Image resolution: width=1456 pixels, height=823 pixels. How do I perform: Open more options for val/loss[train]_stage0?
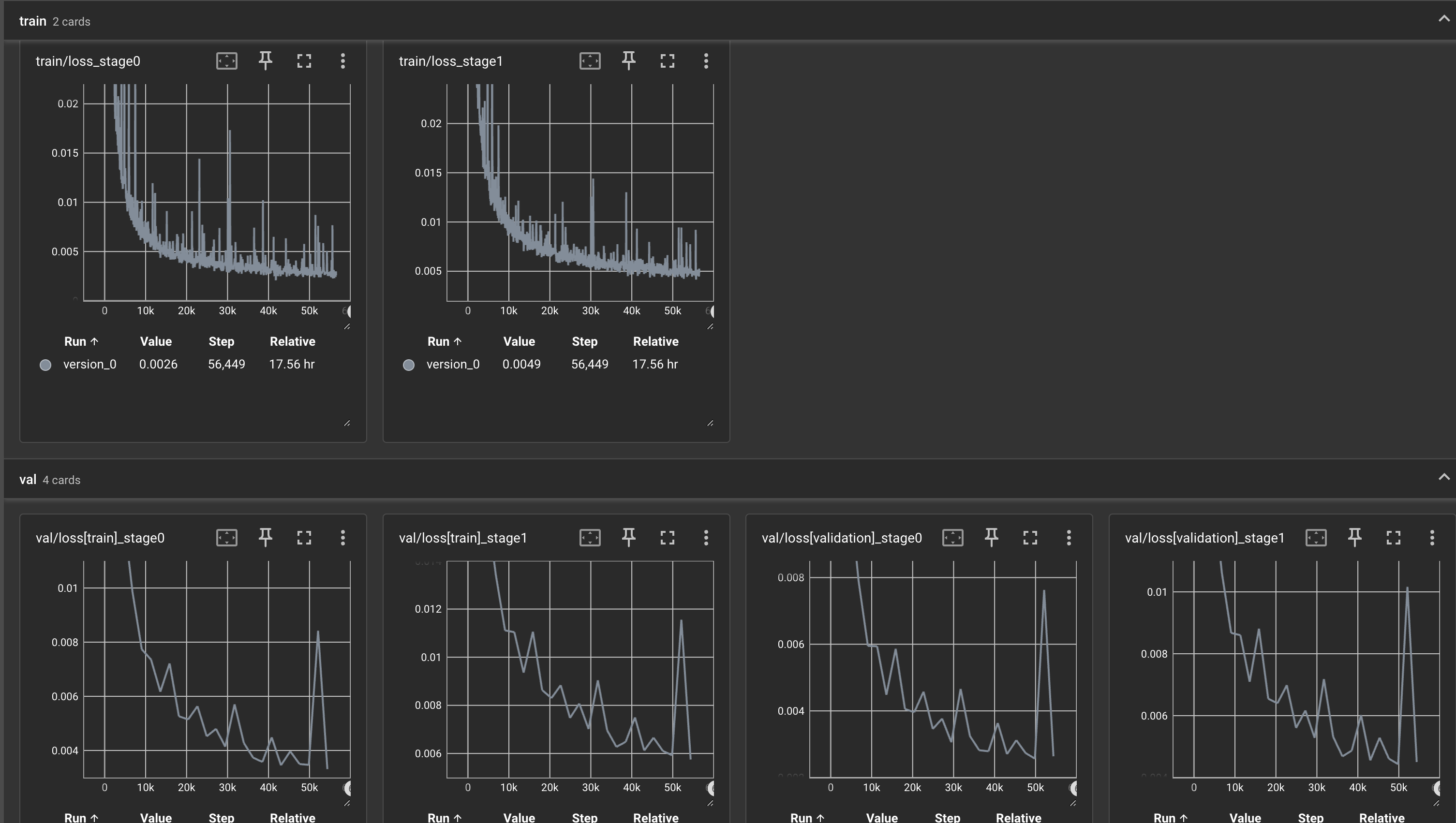[342, 538]
